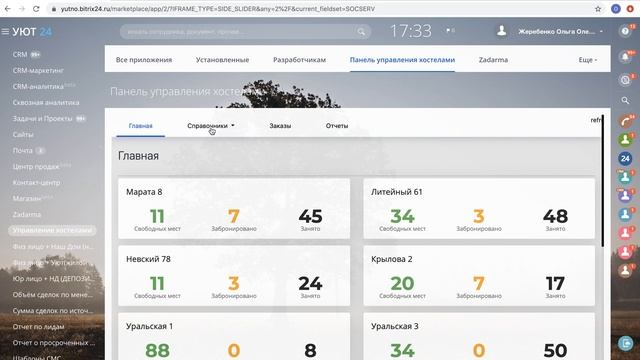Open the bottom-right teal exit icon
This screenshot has width=640, height=360.
coord(625,343)
